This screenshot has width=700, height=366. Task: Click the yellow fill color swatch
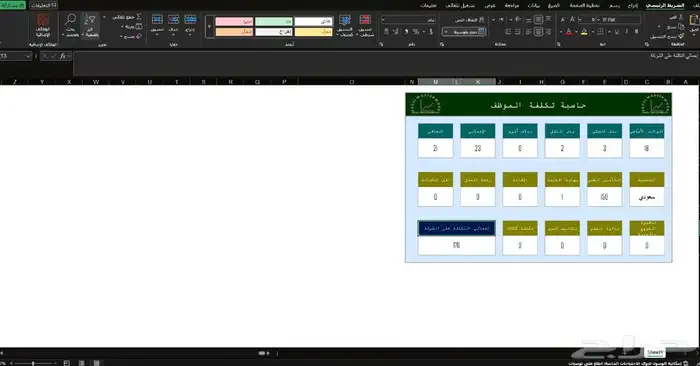coord(584,32)
